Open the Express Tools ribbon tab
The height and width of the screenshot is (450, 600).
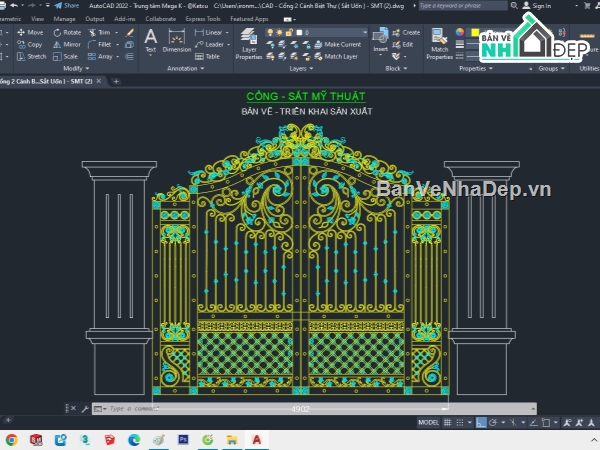click(x=203, y=19)
